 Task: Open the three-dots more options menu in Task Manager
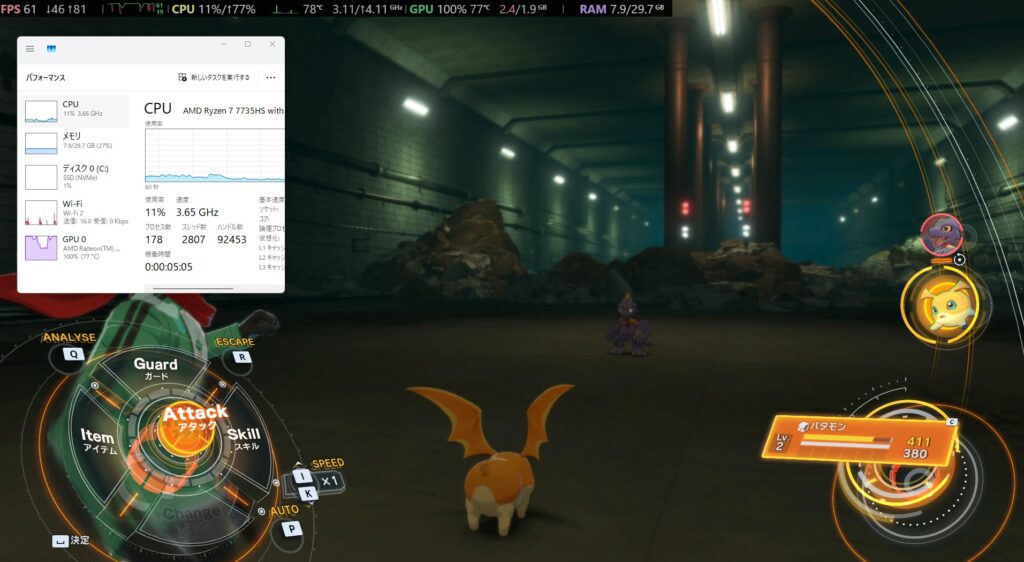[x=270, y=78]
